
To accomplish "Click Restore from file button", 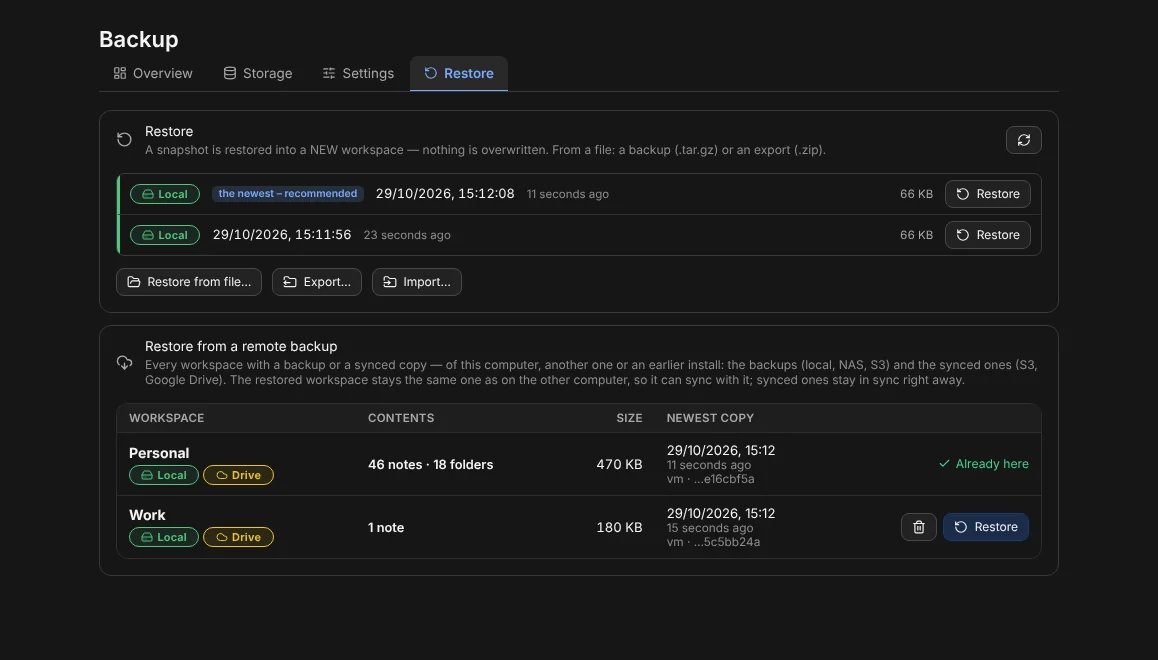I will (x=189, y=282).
